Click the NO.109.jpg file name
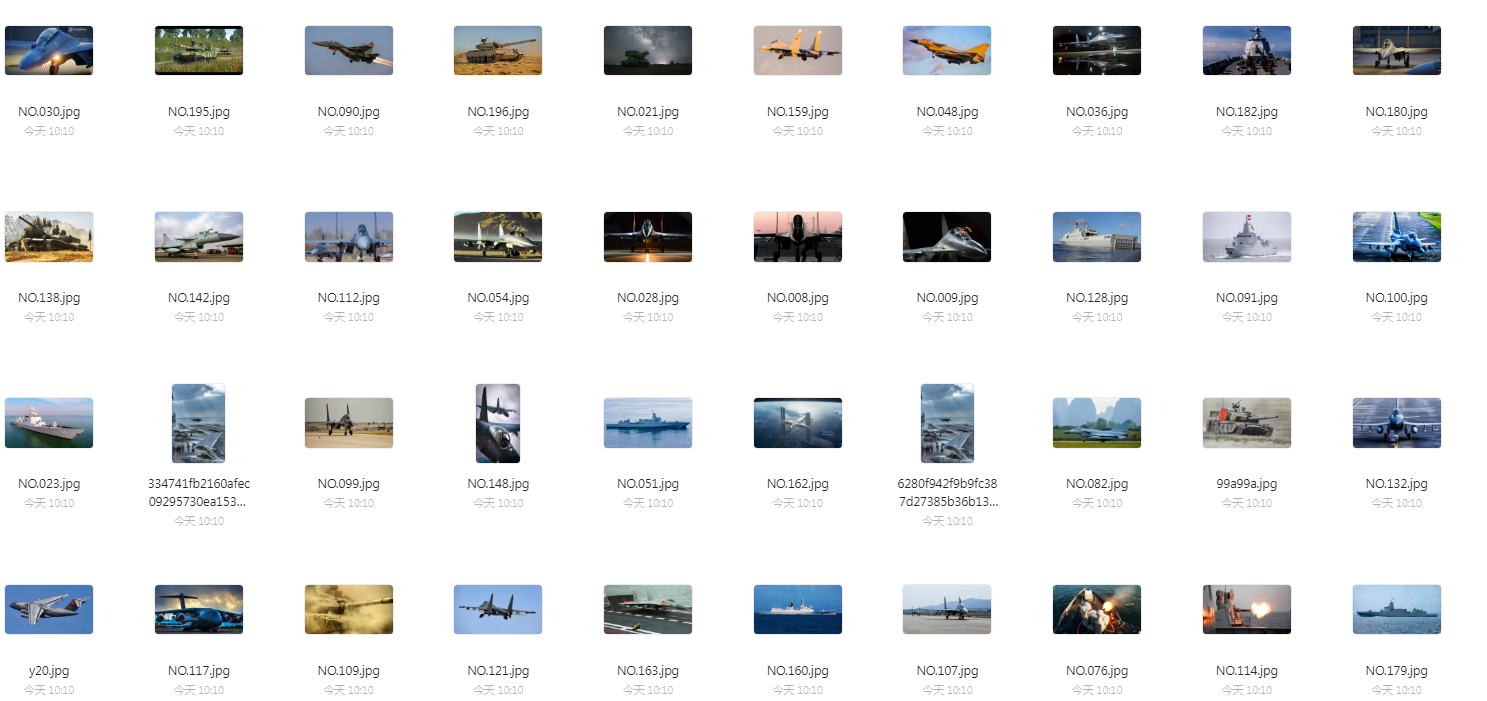The image size is (1487, 701). click(x=349, y=671)
